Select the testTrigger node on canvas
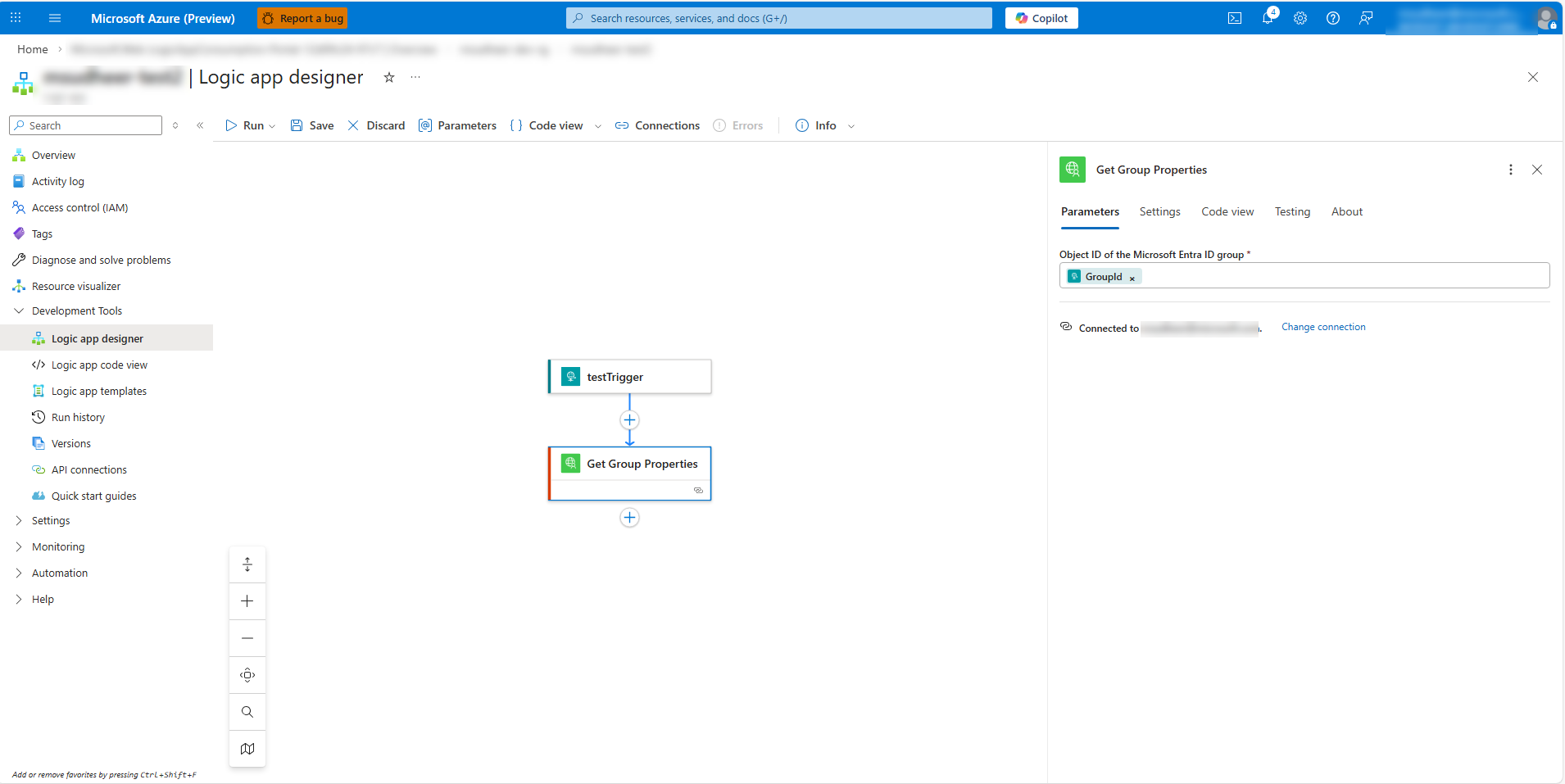The height and width of the screenshot is (784, 1565). pyautogui.click(x=629, y=377)
